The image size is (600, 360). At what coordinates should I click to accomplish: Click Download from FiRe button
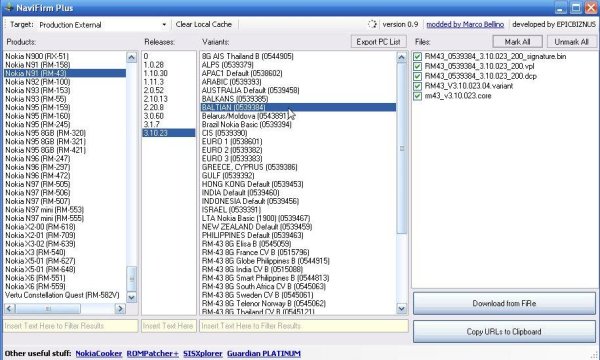point(504,303)
